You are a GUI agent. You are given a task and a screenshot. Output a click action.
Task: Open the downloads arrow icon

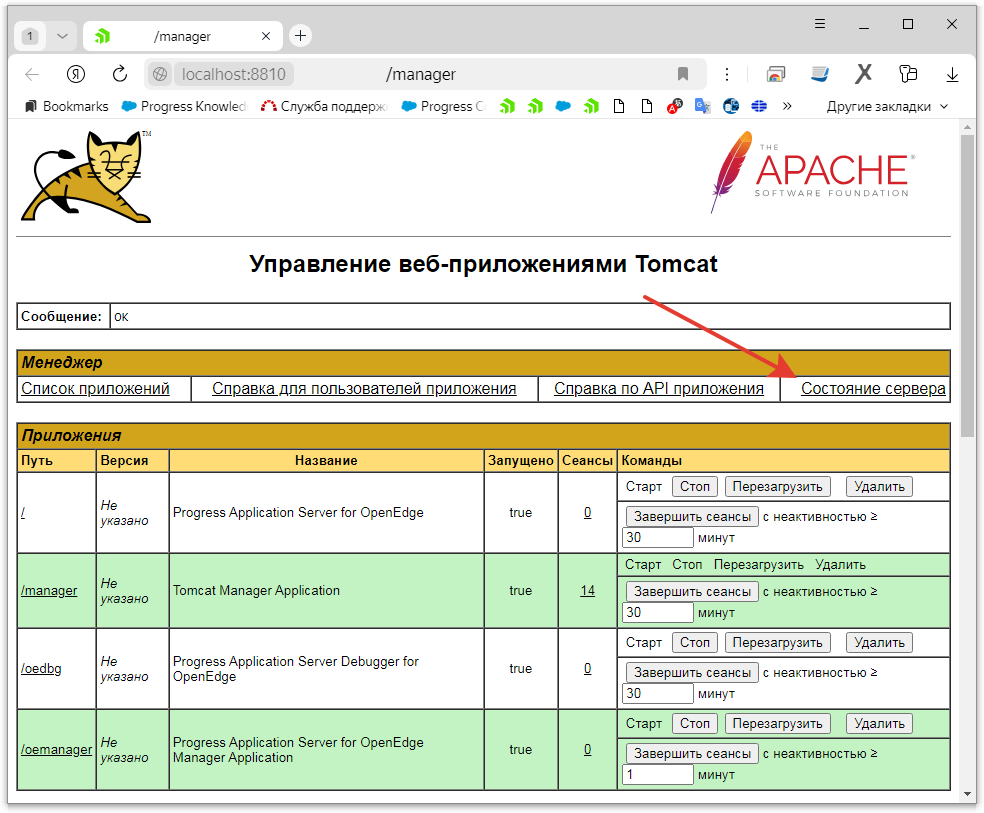pyautogui.click(x=952, y=75)
